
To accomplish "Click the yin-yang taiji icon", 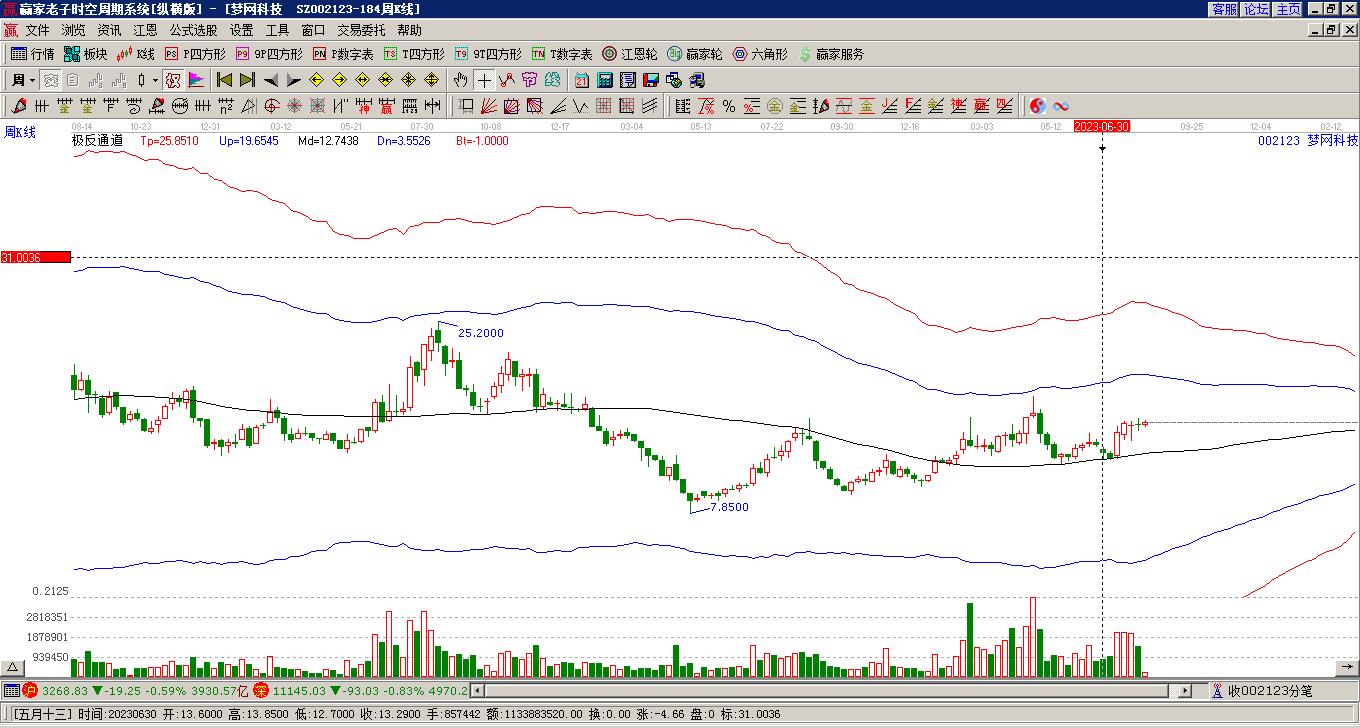I will point(1038,106).
